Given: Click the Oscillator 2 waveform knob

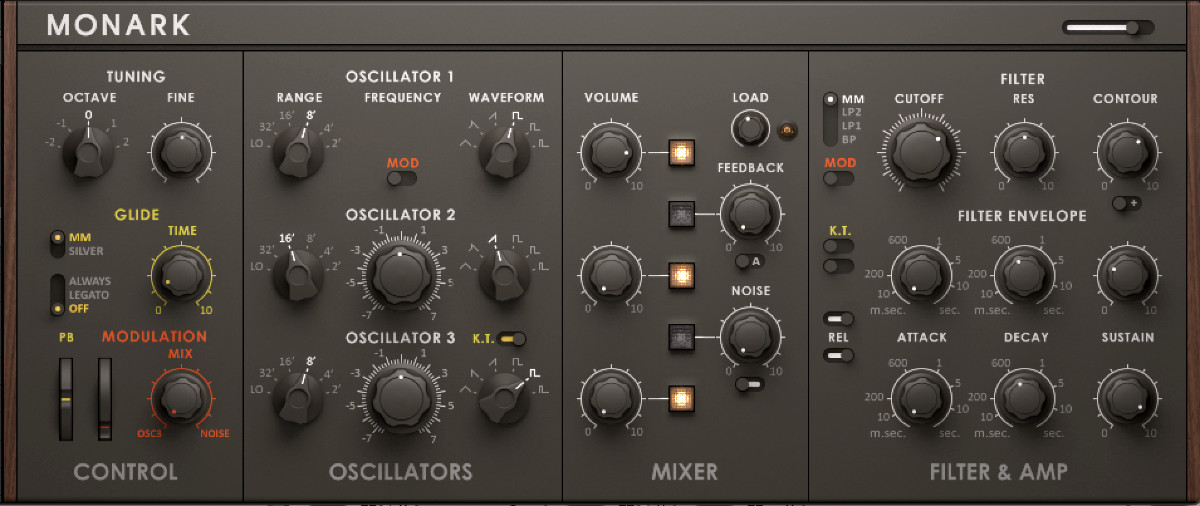Looking at the screenshot, I should click(x=504, y=274).
